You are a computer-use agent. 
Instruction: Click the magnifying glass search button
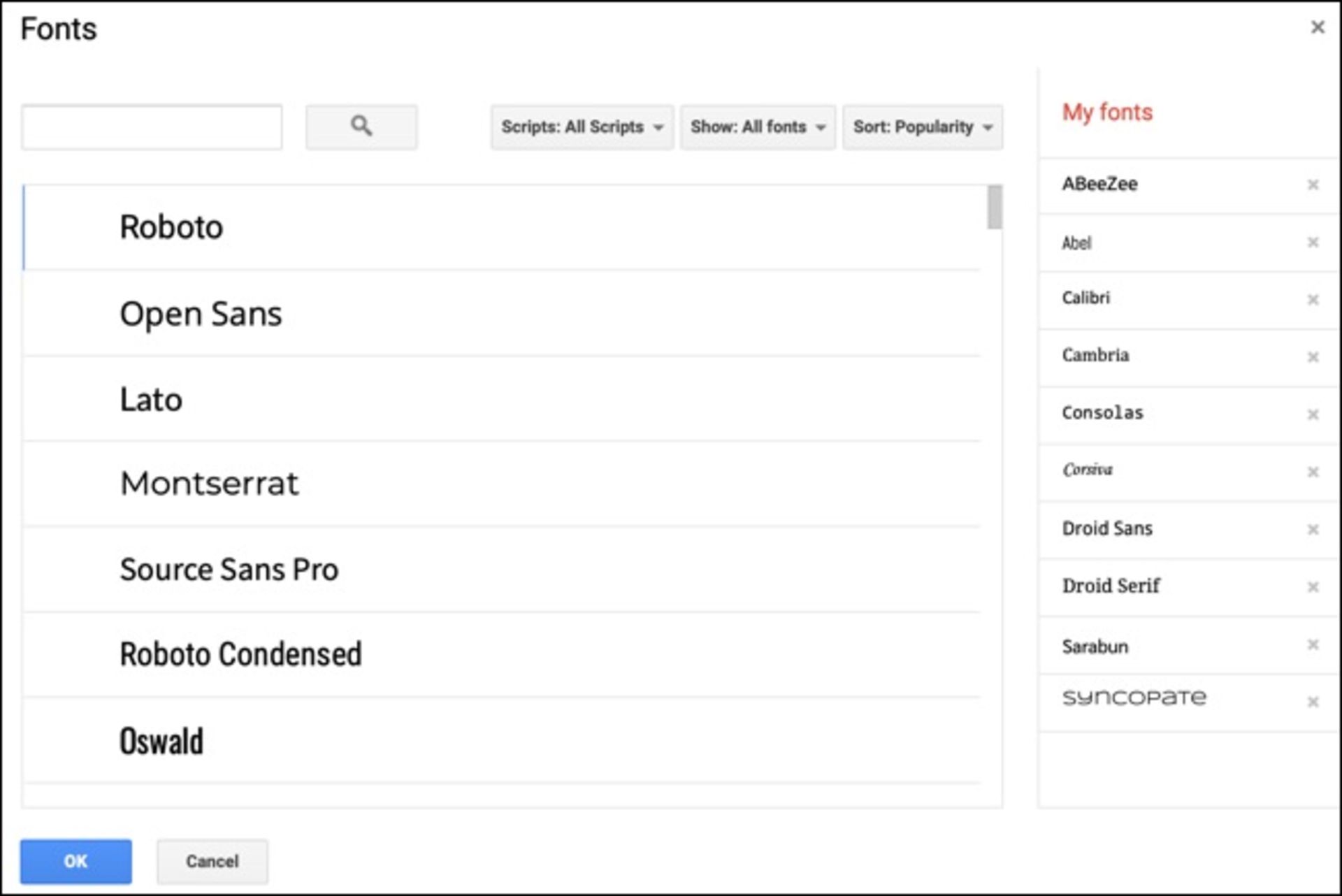(361, 127)
